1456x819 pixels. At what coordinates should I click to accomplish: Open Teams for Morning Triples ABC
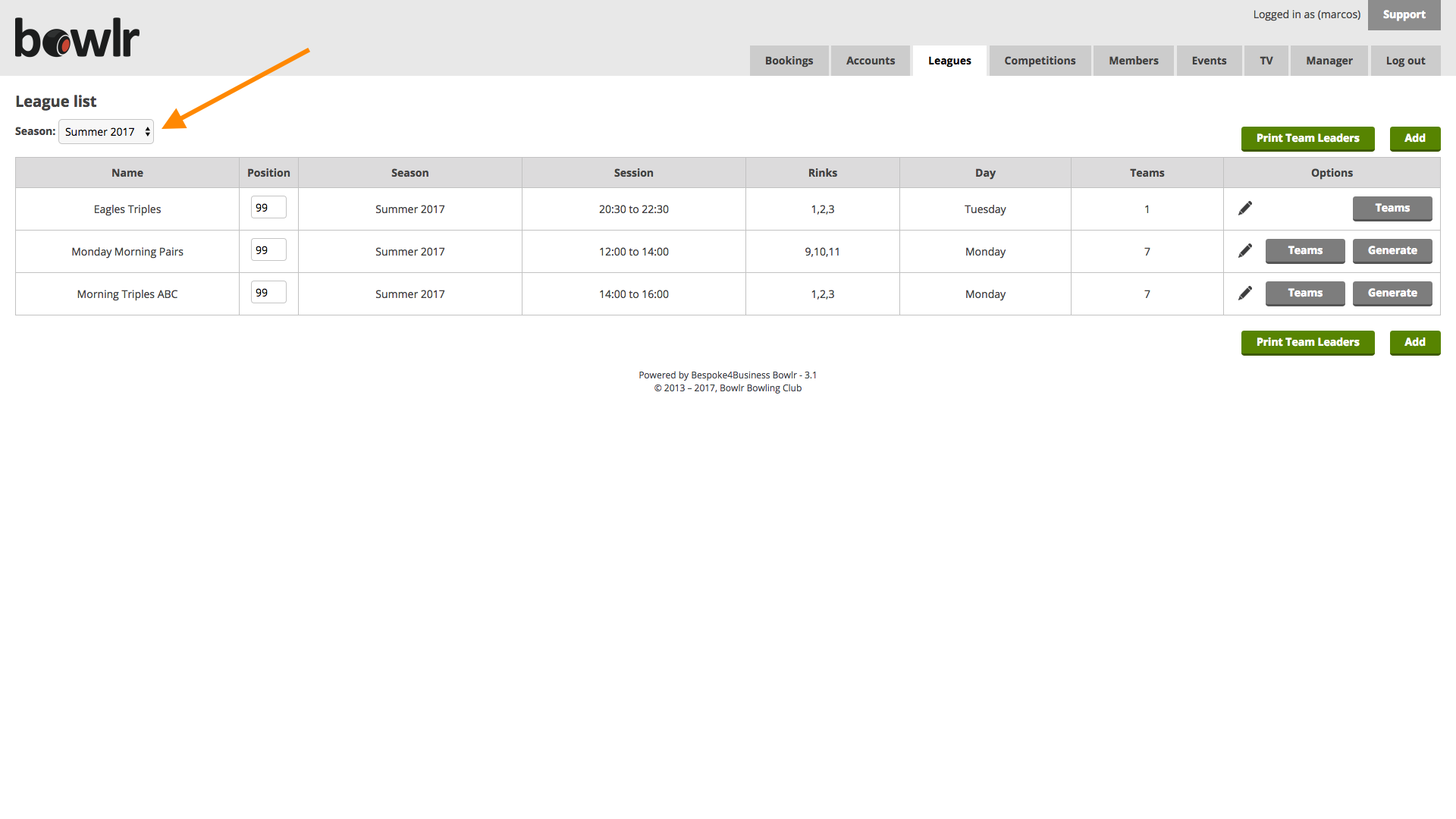pos(1305,293)
